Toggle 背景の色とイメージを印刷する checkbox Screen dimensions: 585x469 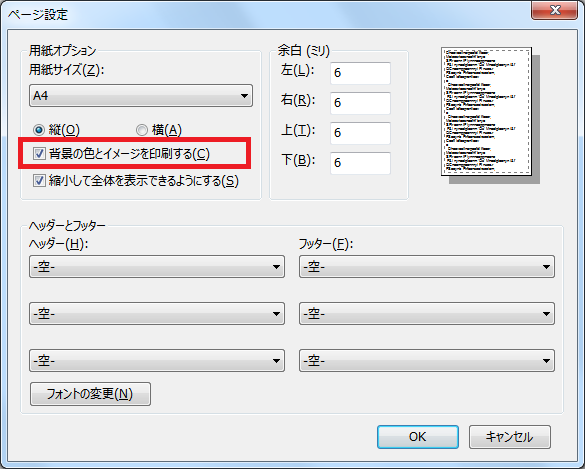[x=39, y=153]
